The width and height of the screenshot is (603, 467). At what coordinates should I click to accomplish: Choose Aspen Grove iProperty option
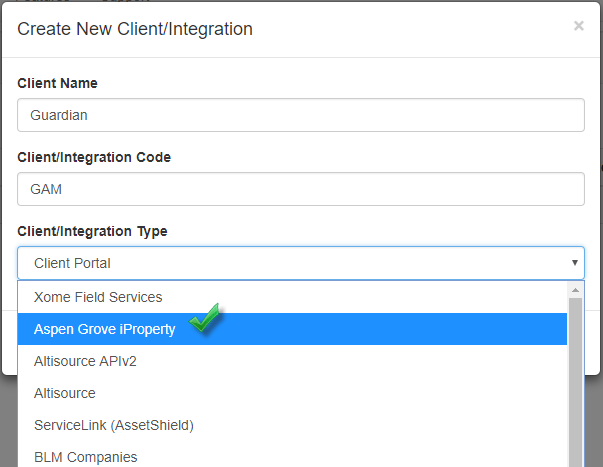292,329
